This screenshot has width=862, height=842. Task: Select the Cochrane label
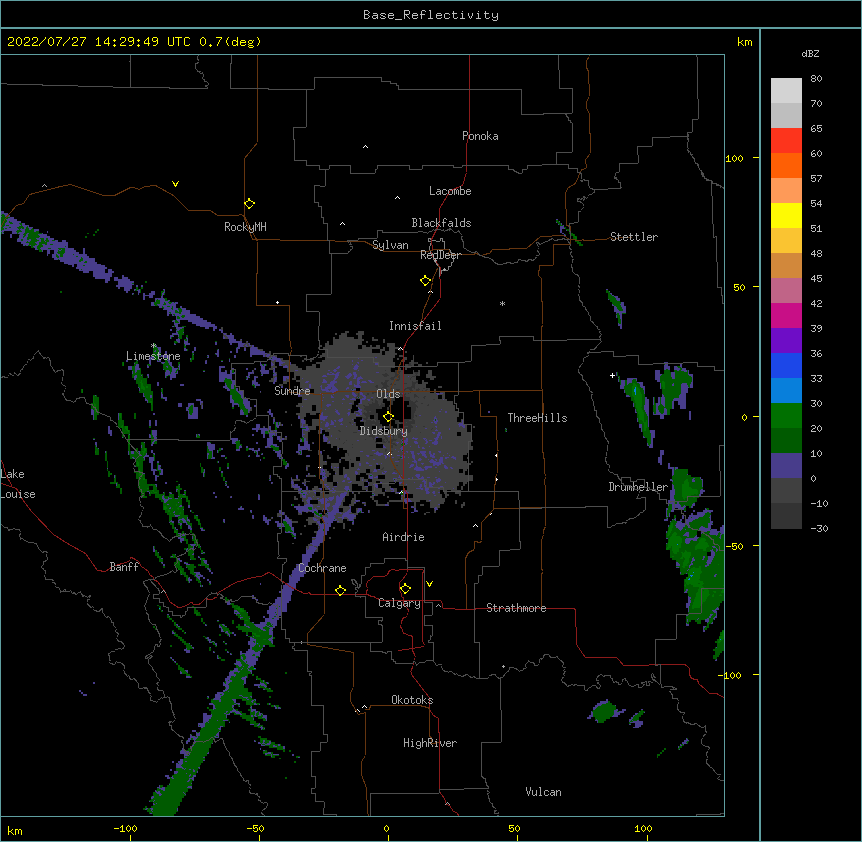click(x=322, y=568)
